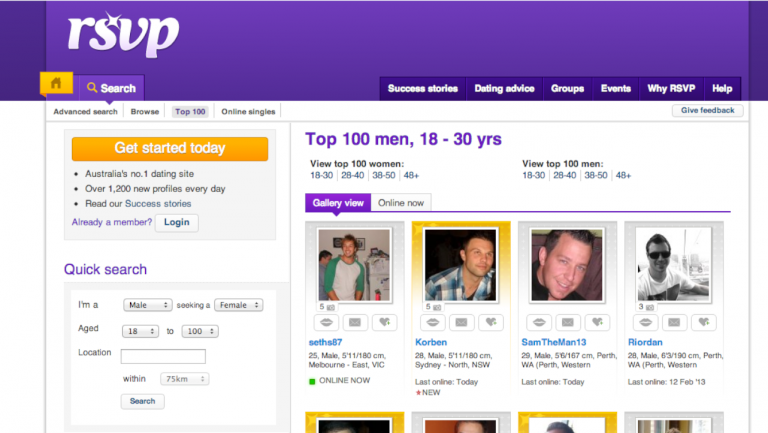Email seths87 with envelope icon
Image resolution: width=768 pixels, height=433 pixels.
[x=355, y=322]
